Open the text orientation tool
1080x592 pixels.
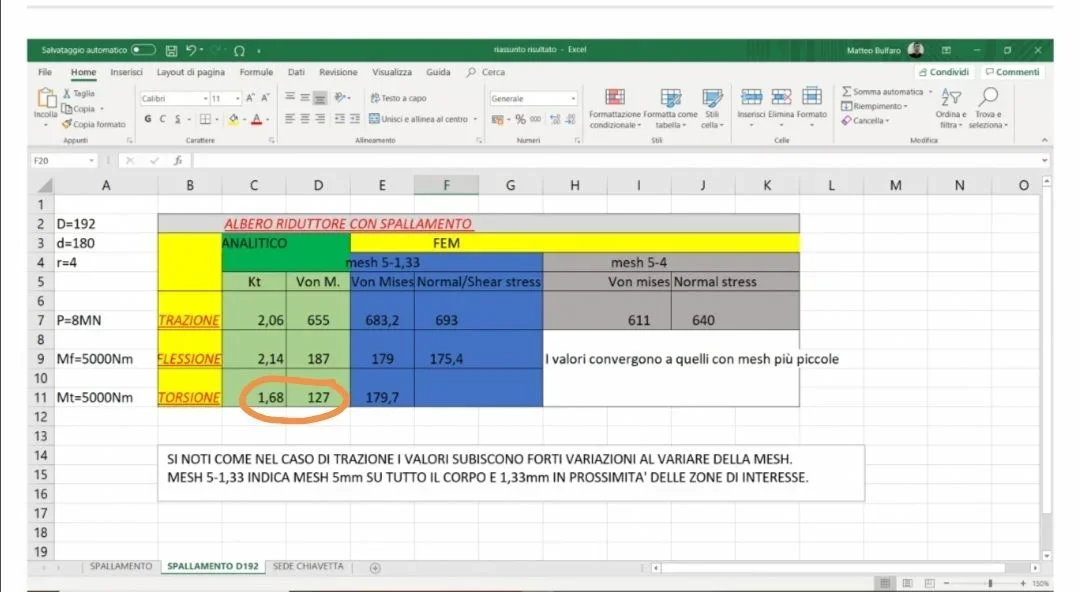click(x=342, y=98)
